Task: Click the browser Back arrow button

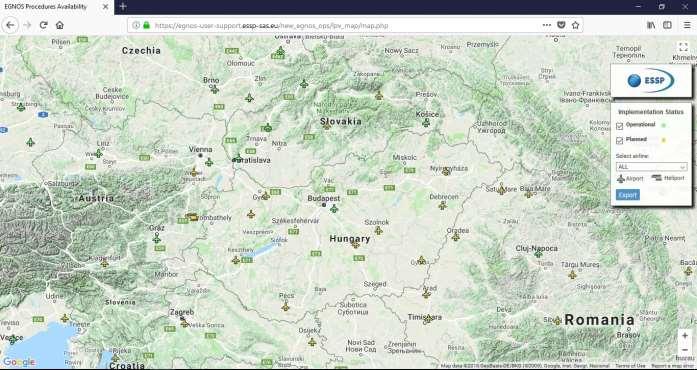Action: click(x=10, y=25)
